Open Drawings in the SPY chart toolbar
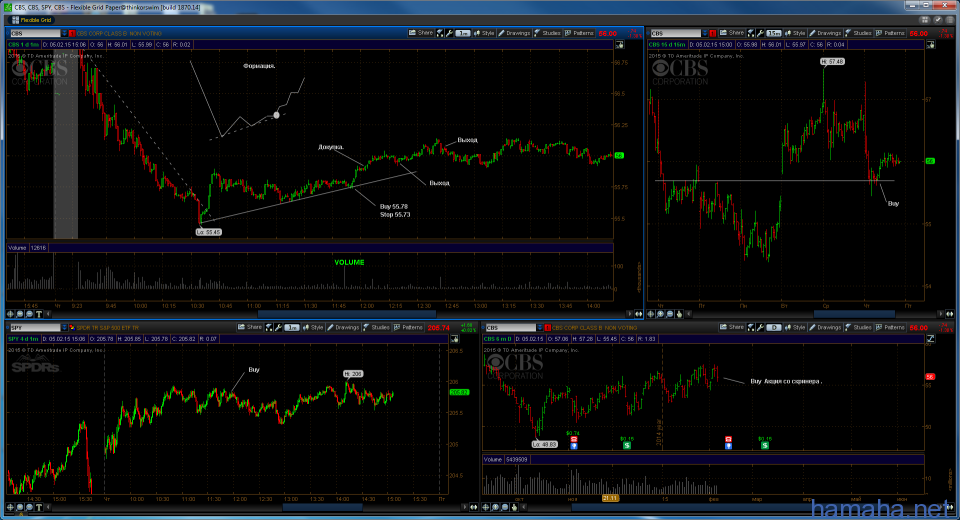960x520 pixels. pos(343,328)
